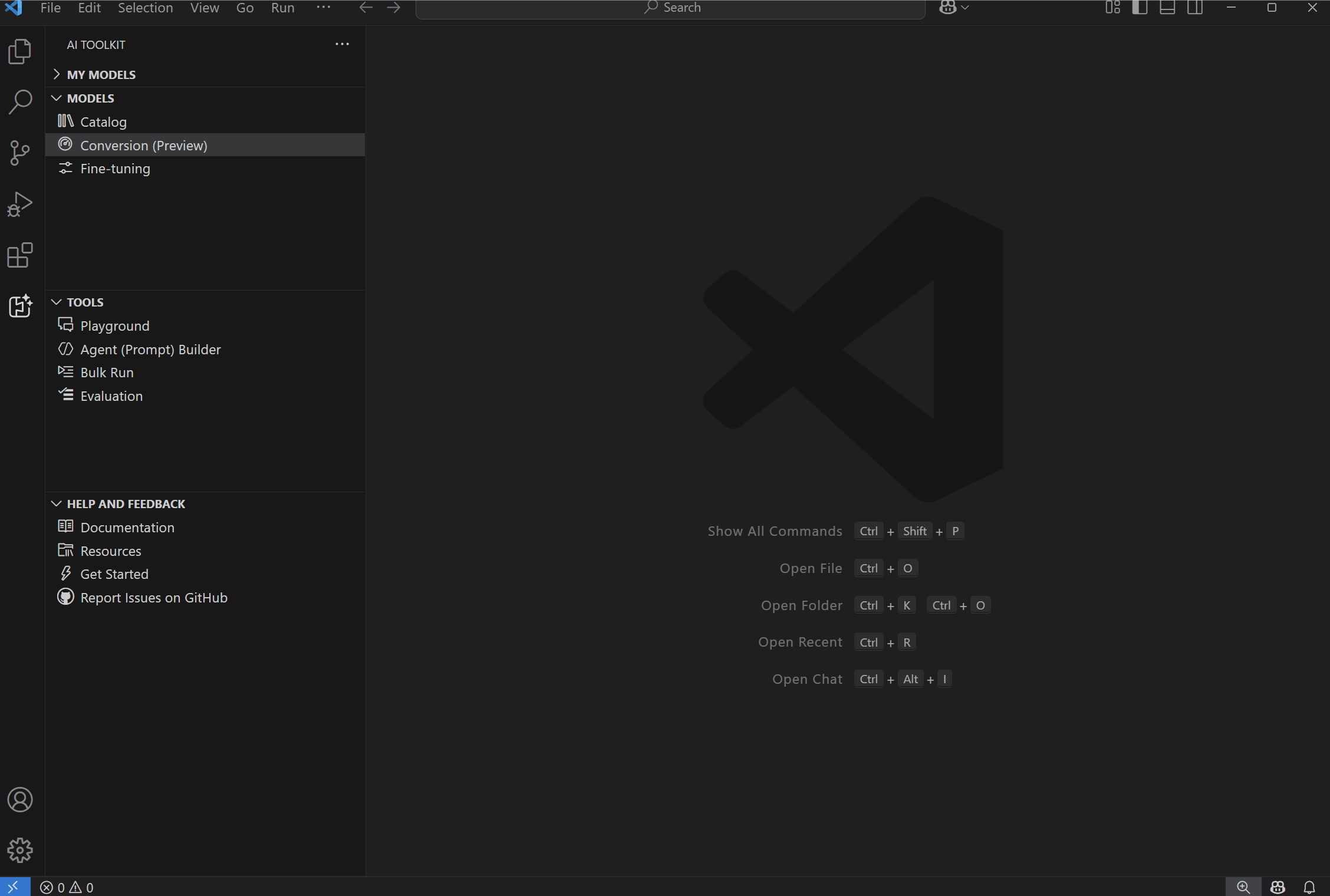Collapse the TOOLS section
This screenshot has height=896, width=1330.
[85, 302]
